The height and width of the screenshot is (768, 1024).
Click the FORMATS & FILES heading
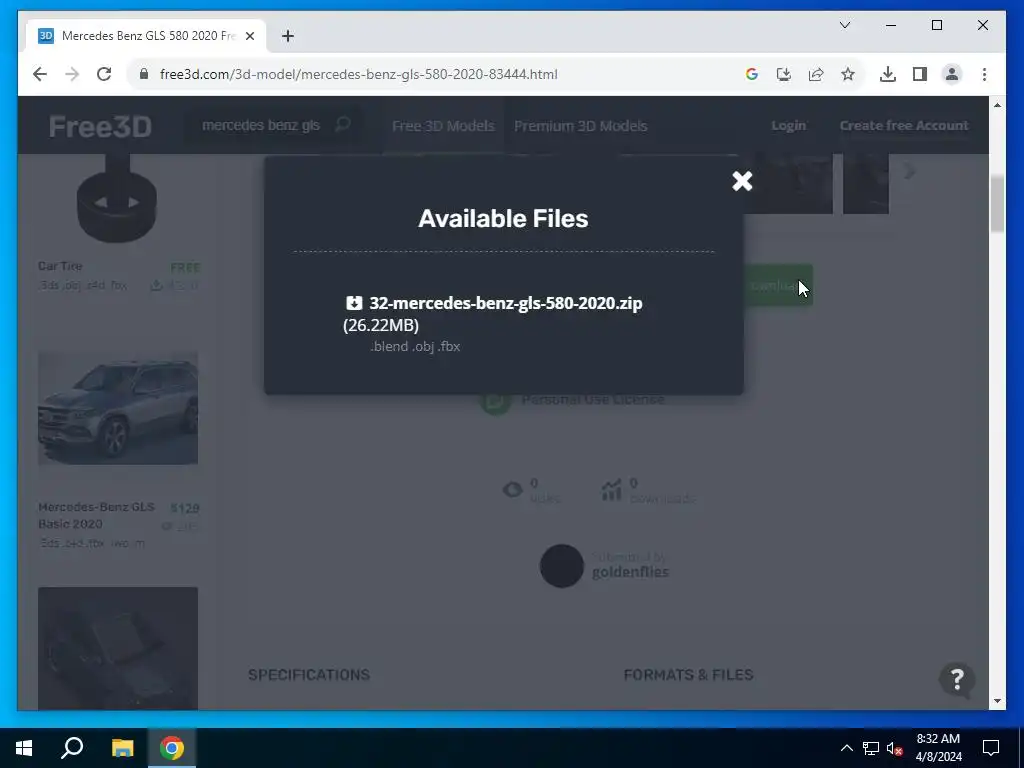(688, 675)
